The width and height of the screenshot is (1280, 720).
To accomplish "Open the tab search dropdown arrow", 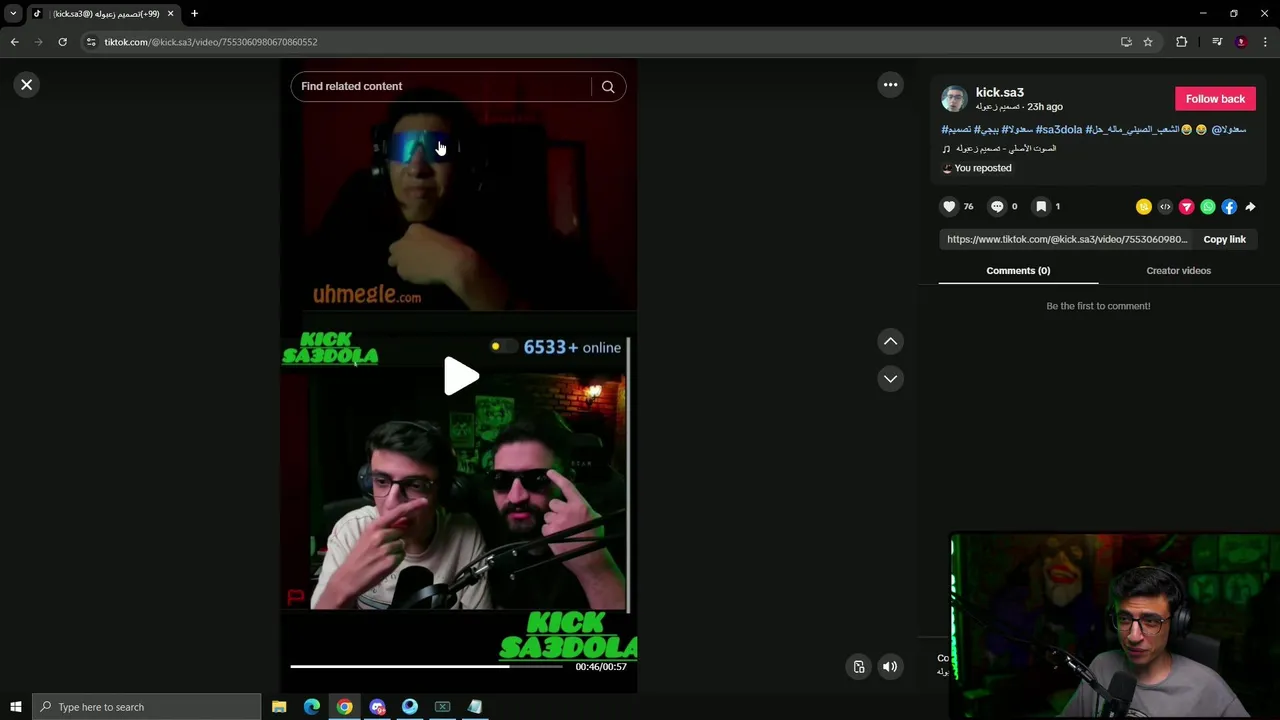I will pyautogui.click(x=13, y=14).
